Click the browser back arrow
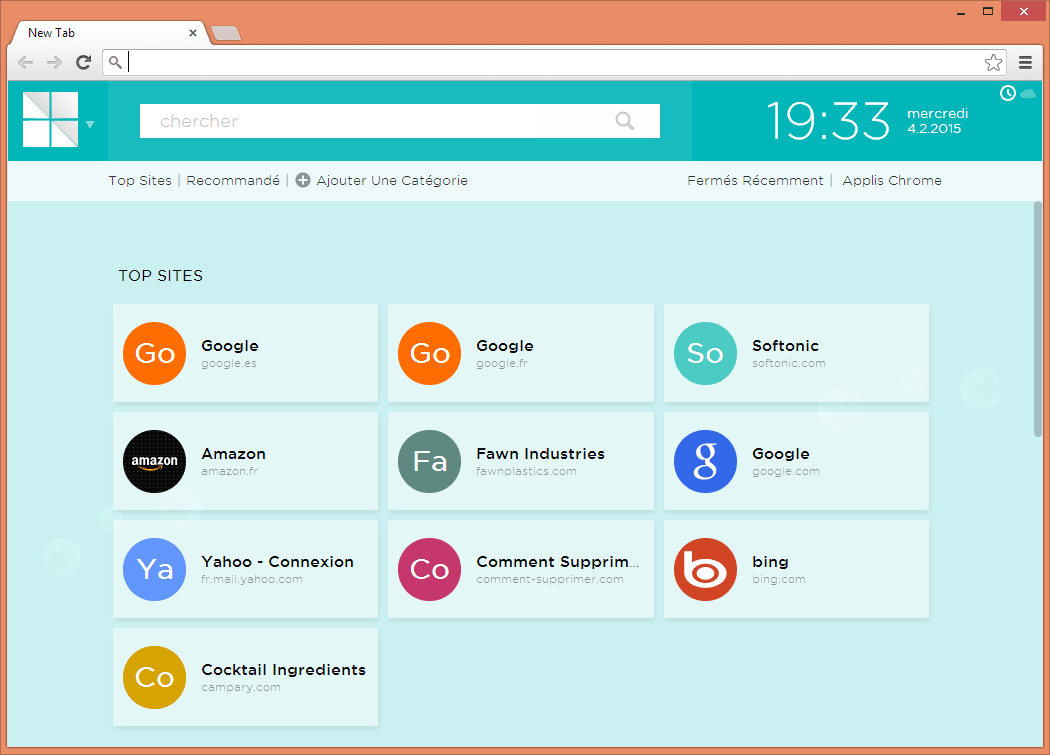 point(25,62)
